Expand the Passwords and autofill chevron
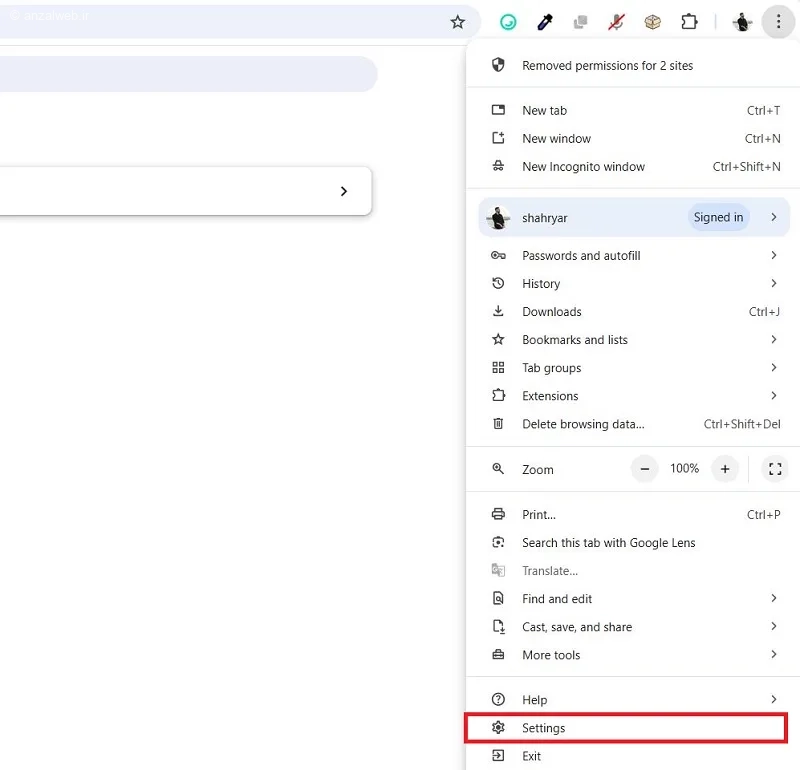 point(774,255)
